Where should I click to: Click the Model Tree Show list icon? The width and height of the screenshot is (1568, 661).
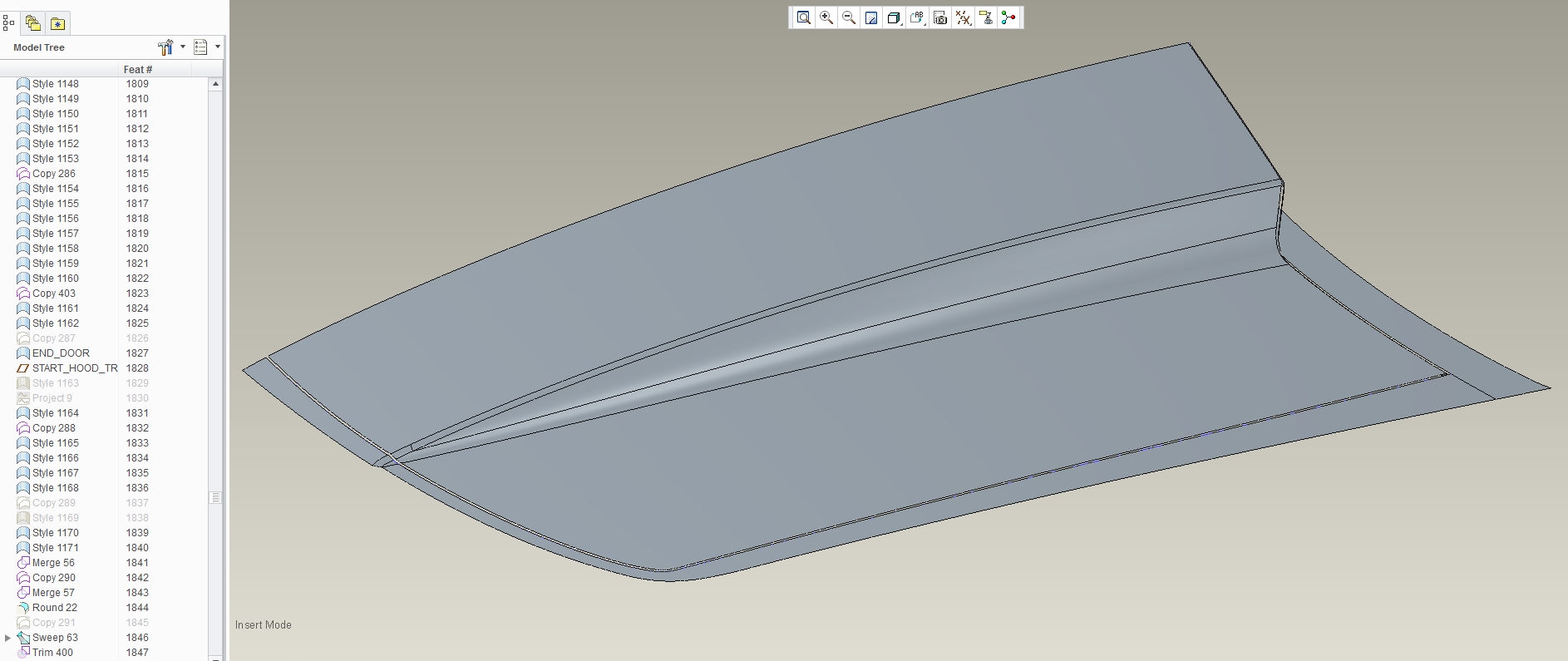200,47
